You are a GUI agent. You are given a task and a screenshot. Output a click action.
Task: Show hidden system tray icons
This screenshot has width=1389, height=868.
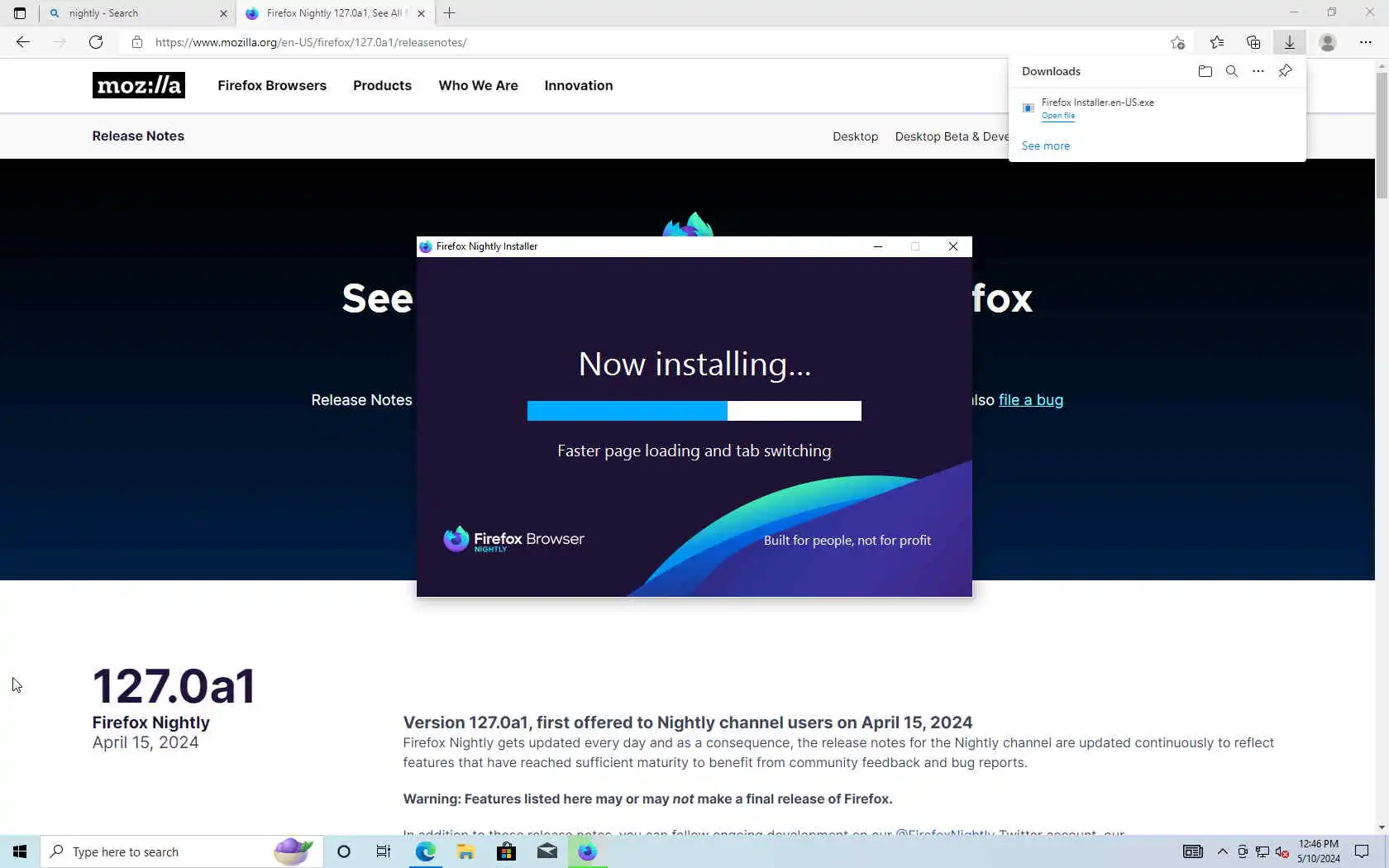(x=1223, y=851)
